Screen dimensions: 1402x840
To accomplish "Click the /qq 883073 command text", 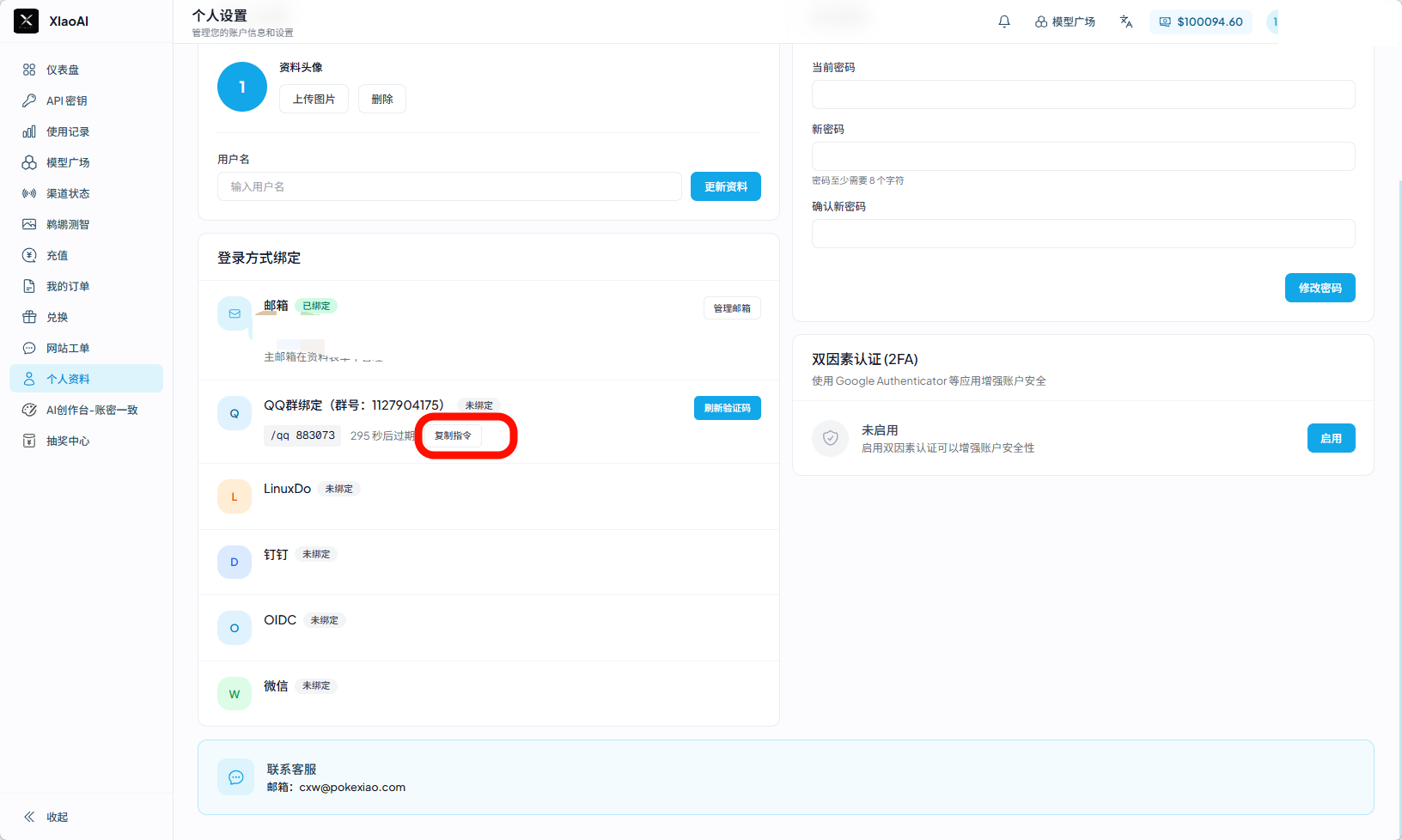I will 302,435.
